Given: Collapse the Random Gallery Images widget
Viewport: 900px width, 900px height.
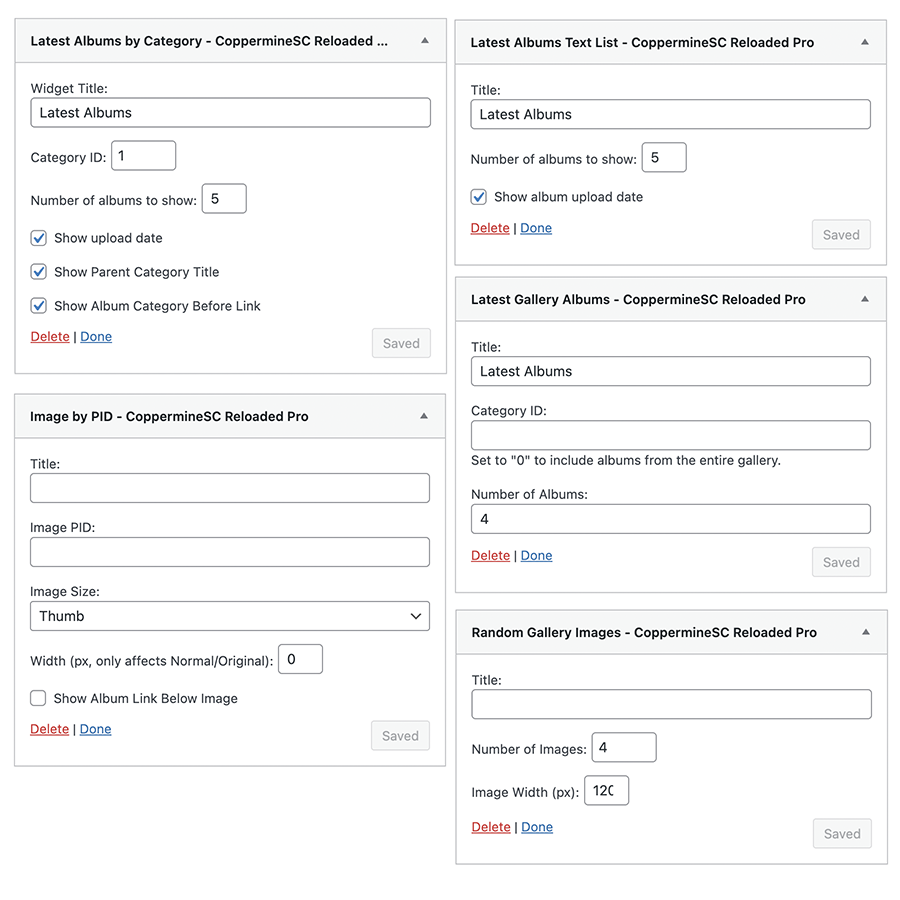Looking at the screenshot, I should [865, 632].
